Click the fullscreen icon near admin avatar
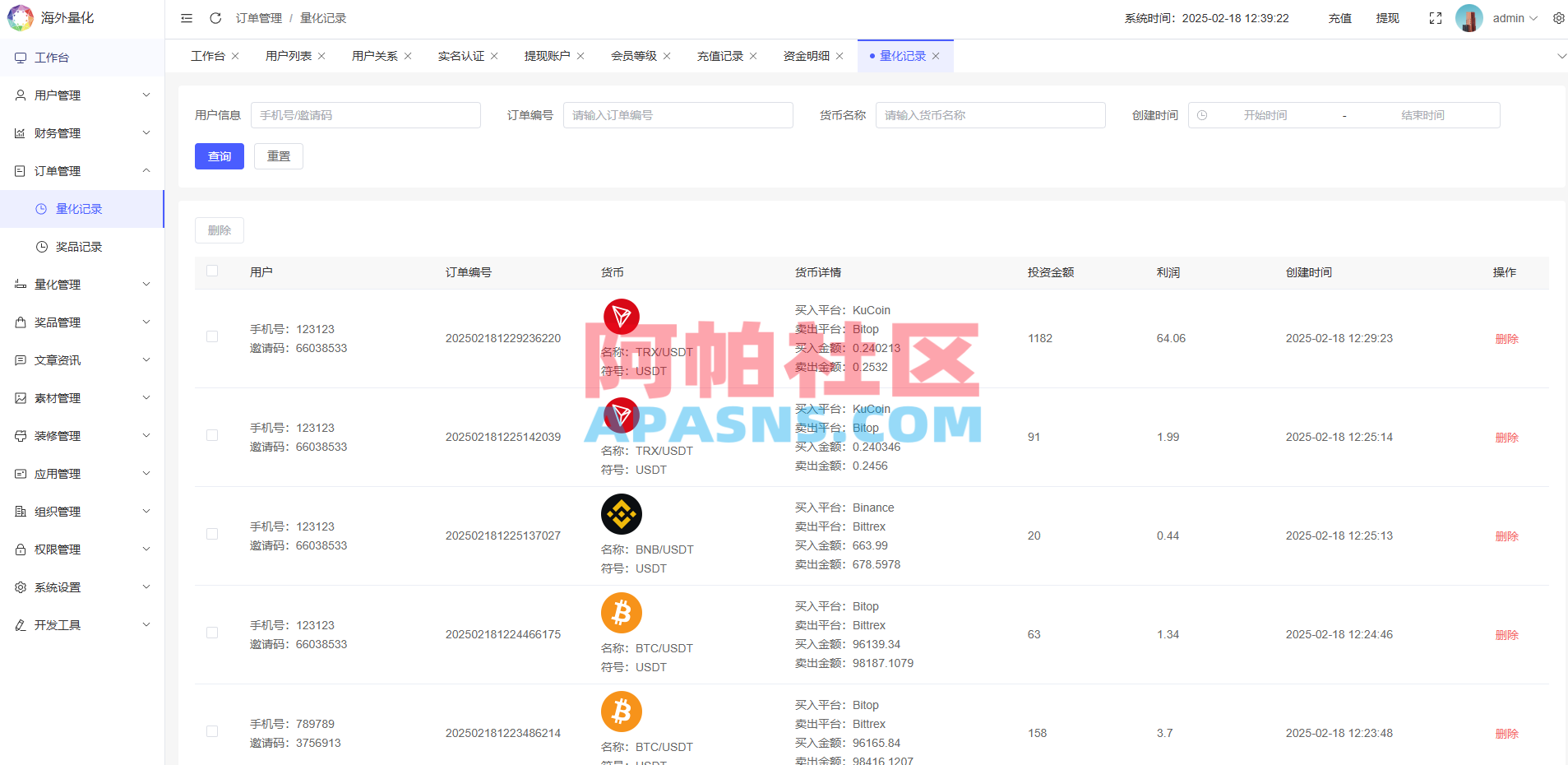This screenshot has height=765, width=1568. (x=1436, y=17)
